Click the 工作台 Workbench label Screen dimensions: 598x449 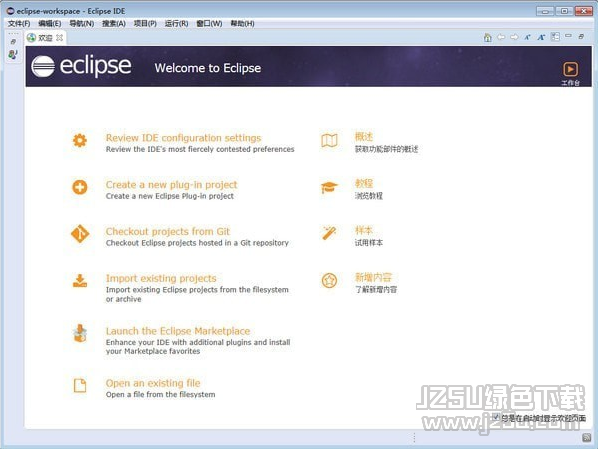pyautogui.click(x=571, y=82)
